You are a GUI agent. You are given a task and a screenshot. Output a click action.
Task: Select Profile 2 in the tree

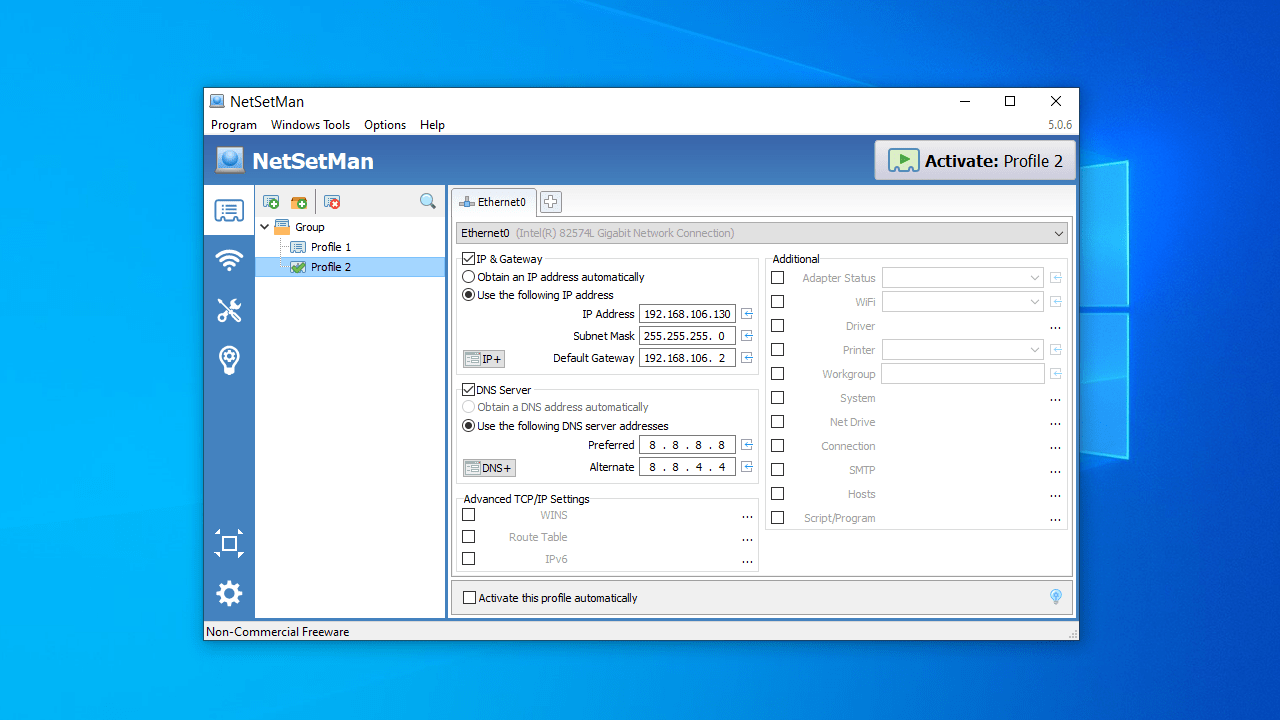tap(330, 267)
